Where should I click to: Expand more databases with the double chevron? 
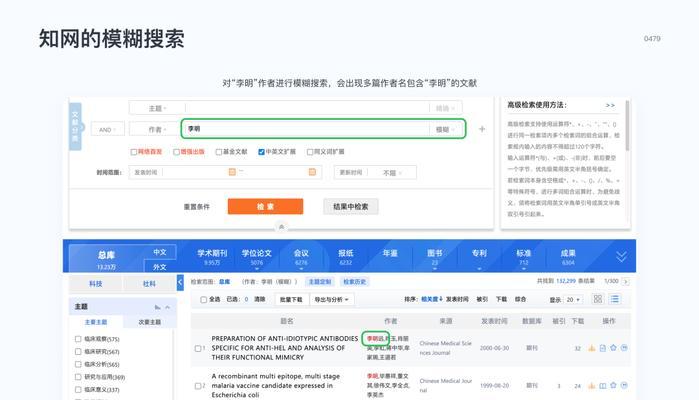pyautogui.click(x=621, y=256)
